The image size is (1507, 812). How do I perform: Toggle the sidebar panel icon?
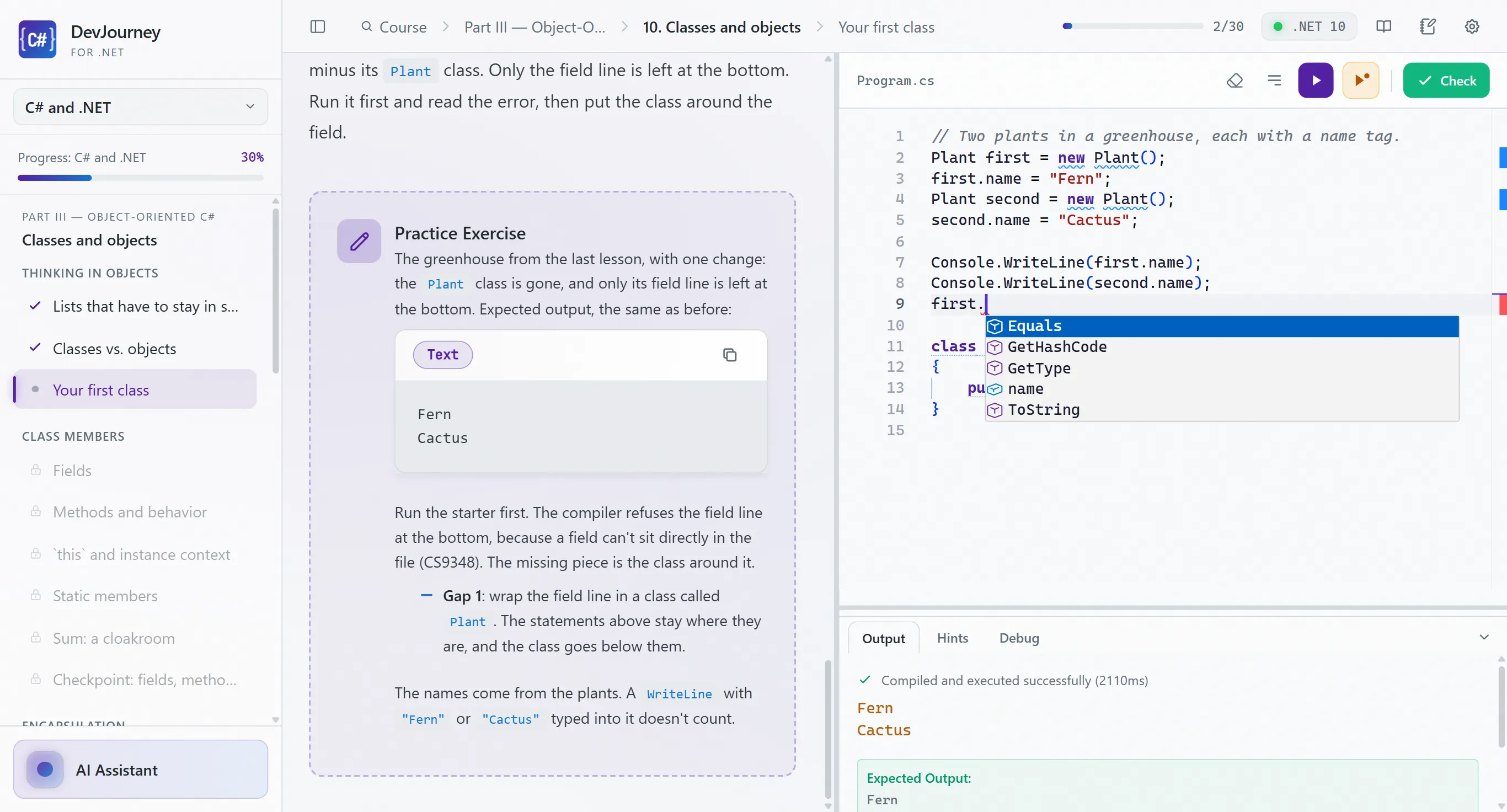[318, 27]
